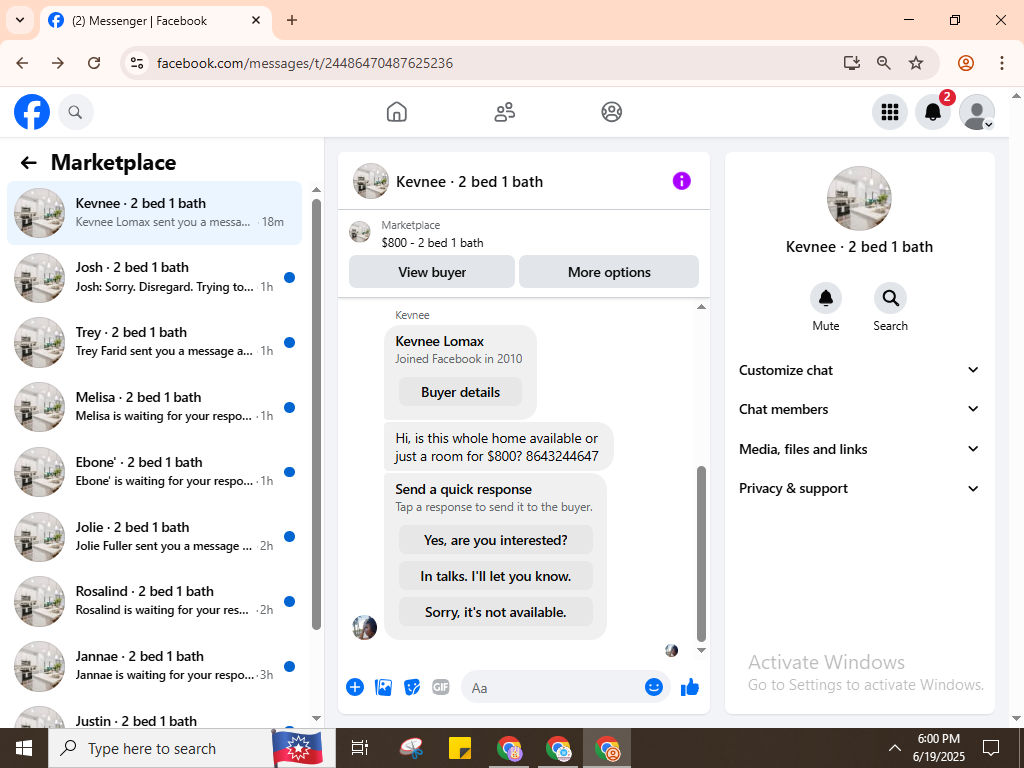The image size is (1024, 768).
Task: Send quick response Yes, are you interested?
Action: tap(496, 540)
